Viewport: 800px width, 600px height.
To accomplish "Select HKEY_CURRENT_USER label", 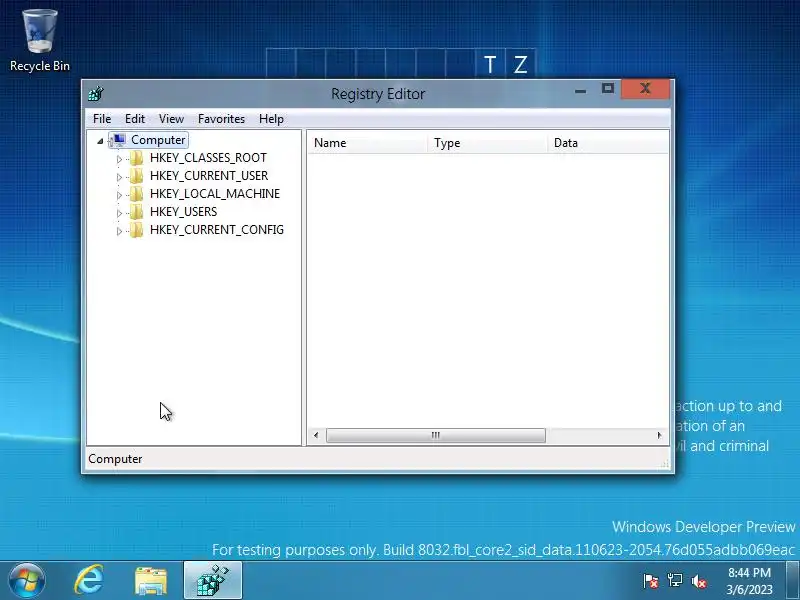I will tap(209, 176).
